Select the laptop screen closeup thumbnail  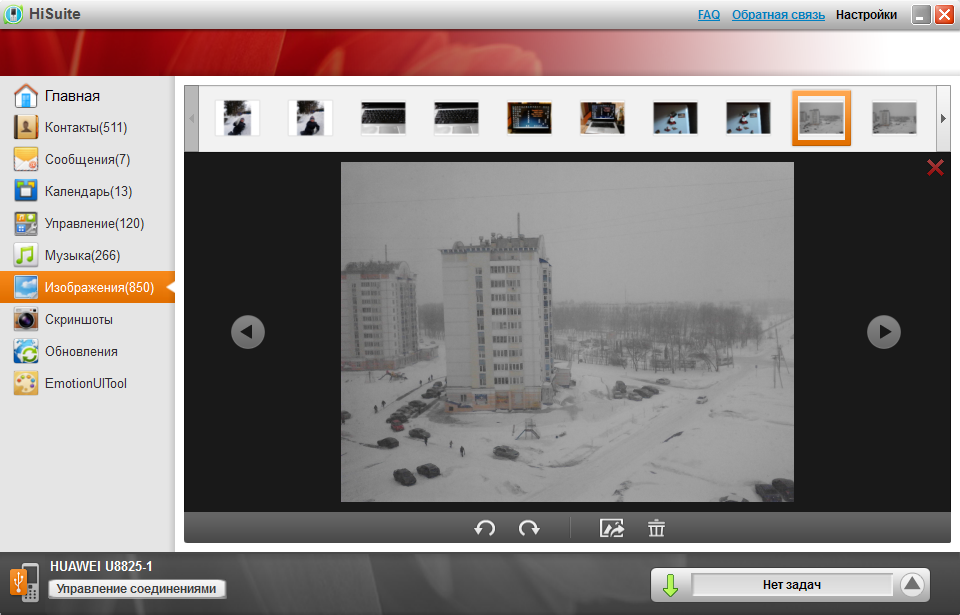[529, 118]
